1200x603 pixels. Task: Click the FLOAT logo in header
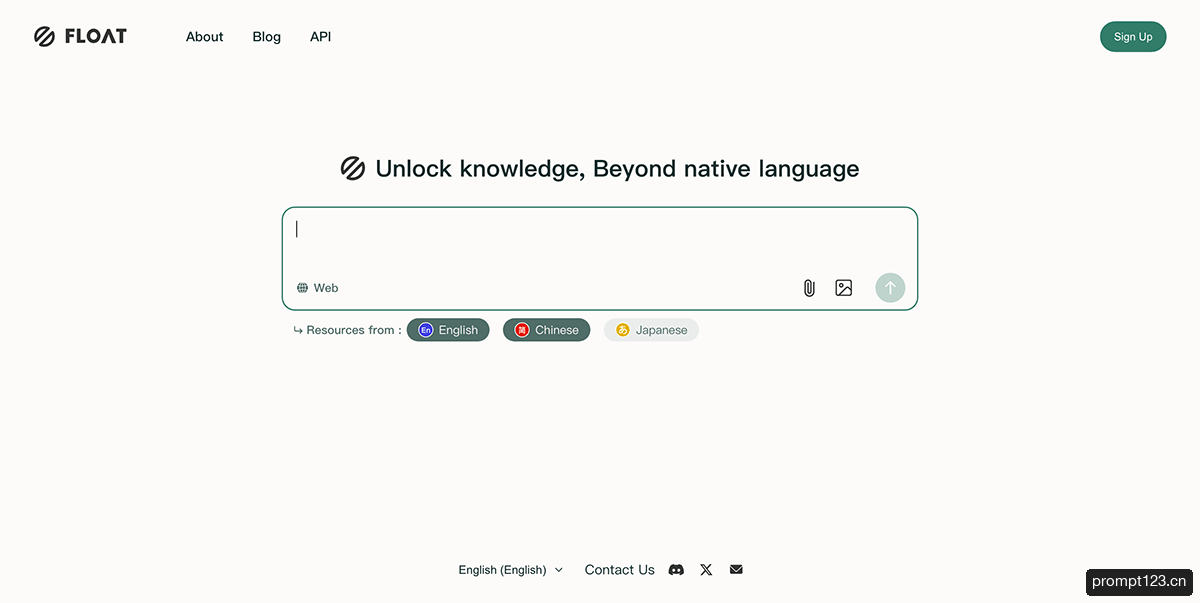pyautogui.click(x=80, y=37)
